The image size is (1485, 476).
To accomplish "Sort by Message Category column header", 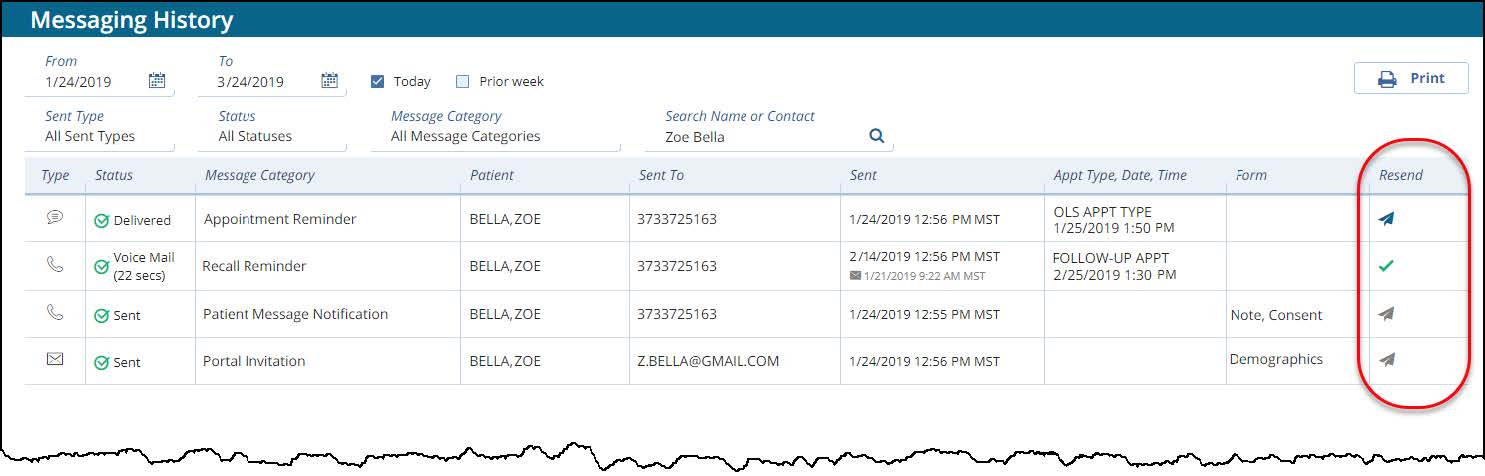I will [x=260, y=175].
